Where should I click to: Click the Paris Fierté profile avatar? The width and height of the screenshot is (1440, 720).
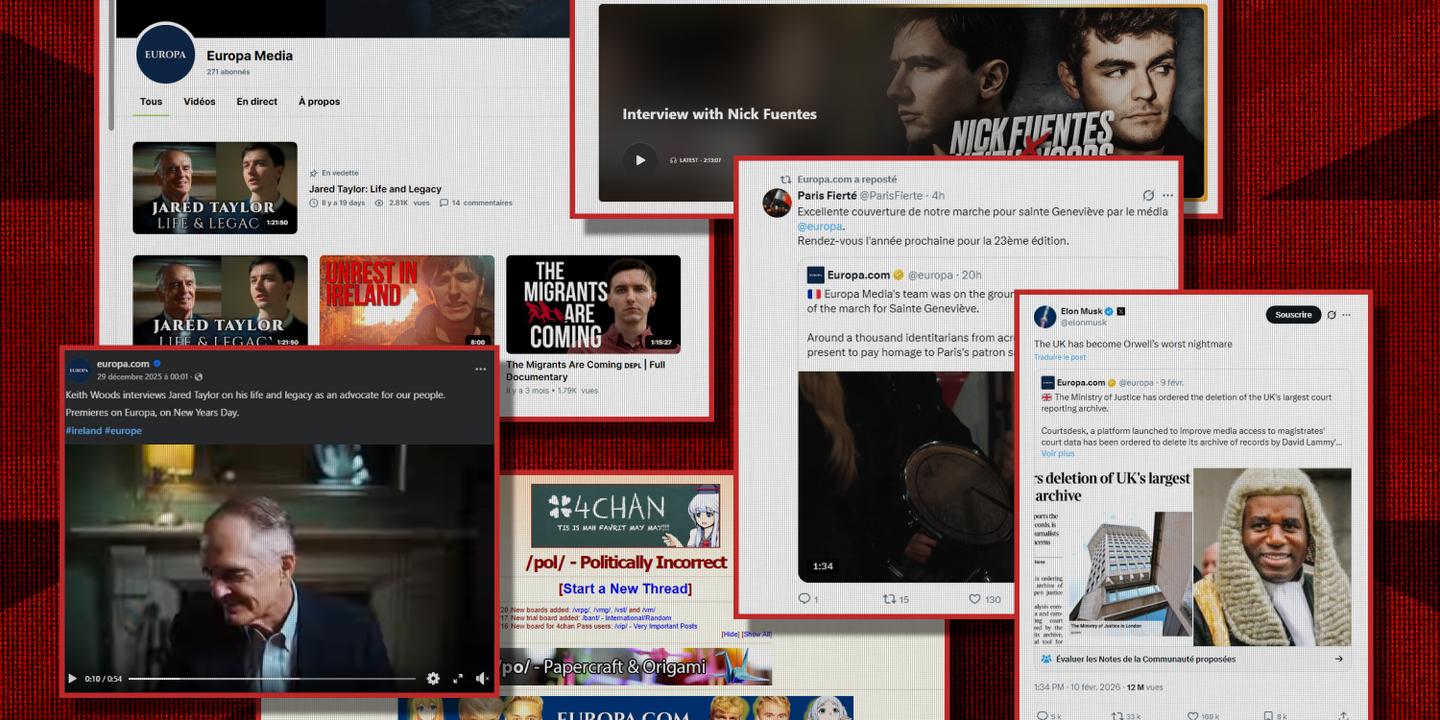click(777, 203)
